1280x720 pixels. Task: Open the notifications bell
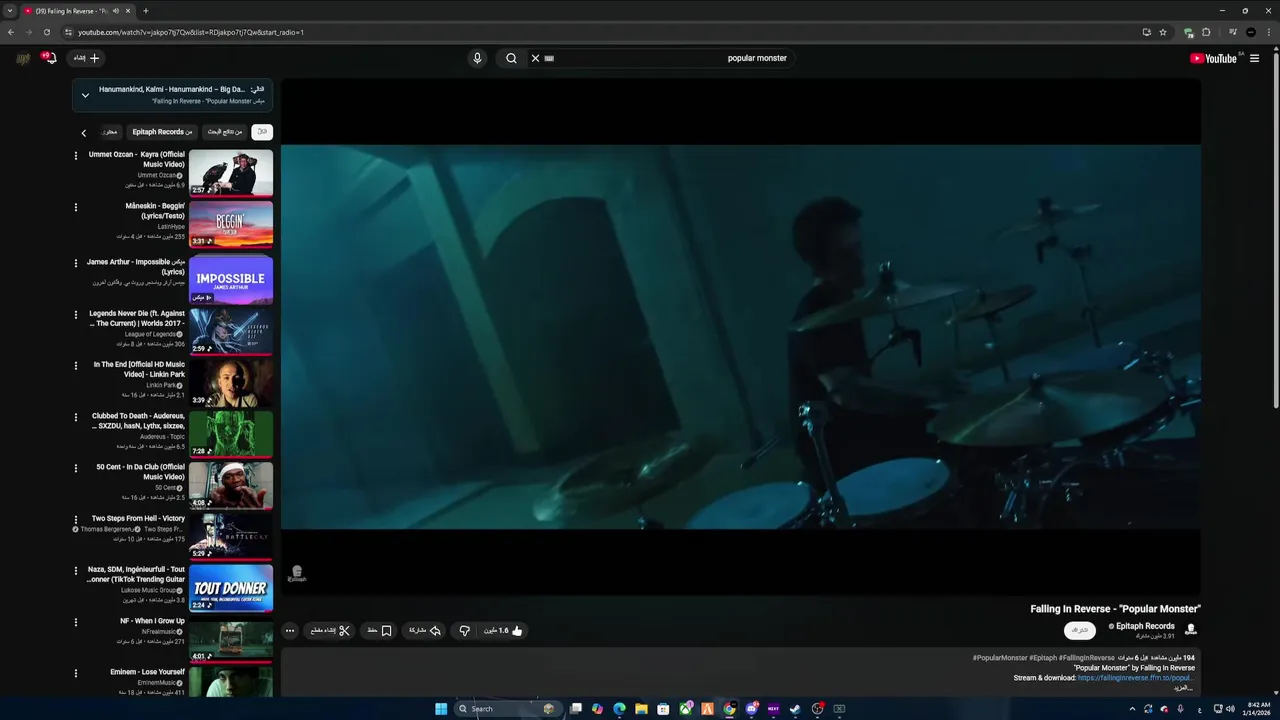48,58
